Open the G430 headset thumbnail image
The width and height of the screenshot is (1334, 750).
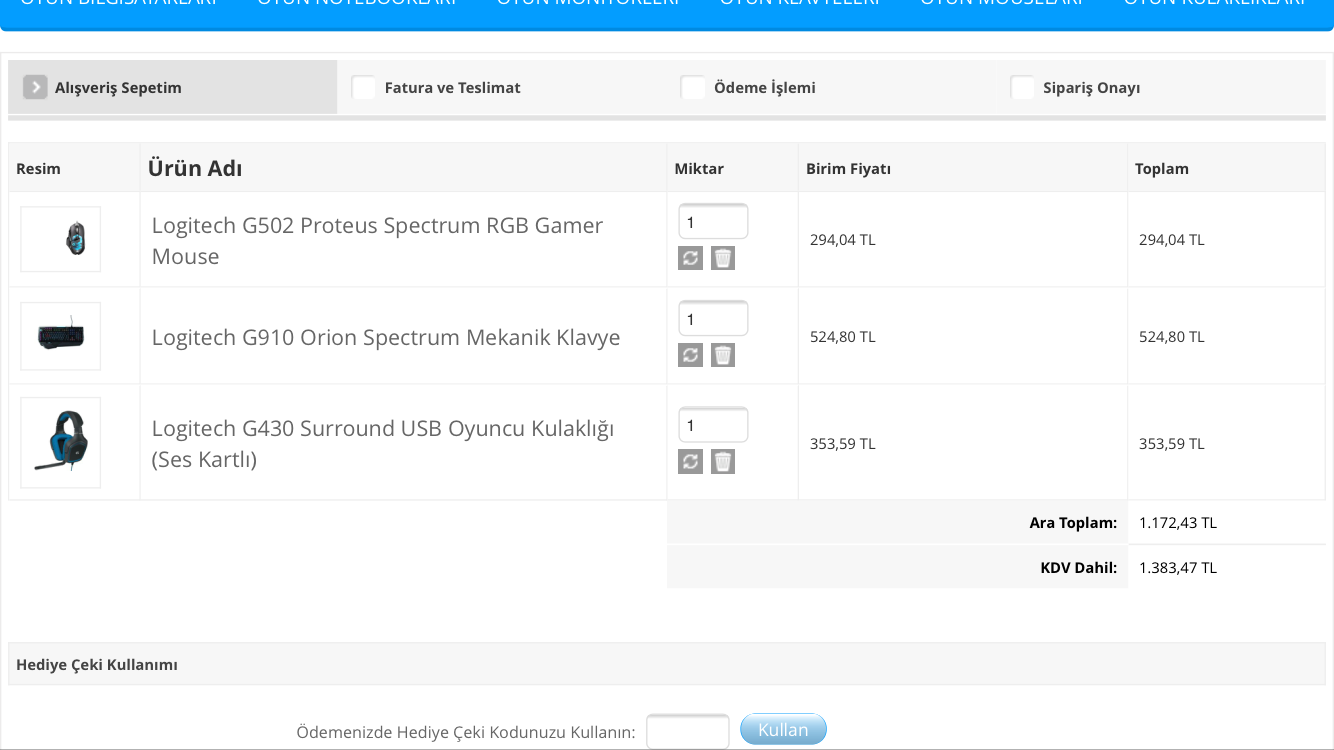pyautogui.click(x=61, y=442)
